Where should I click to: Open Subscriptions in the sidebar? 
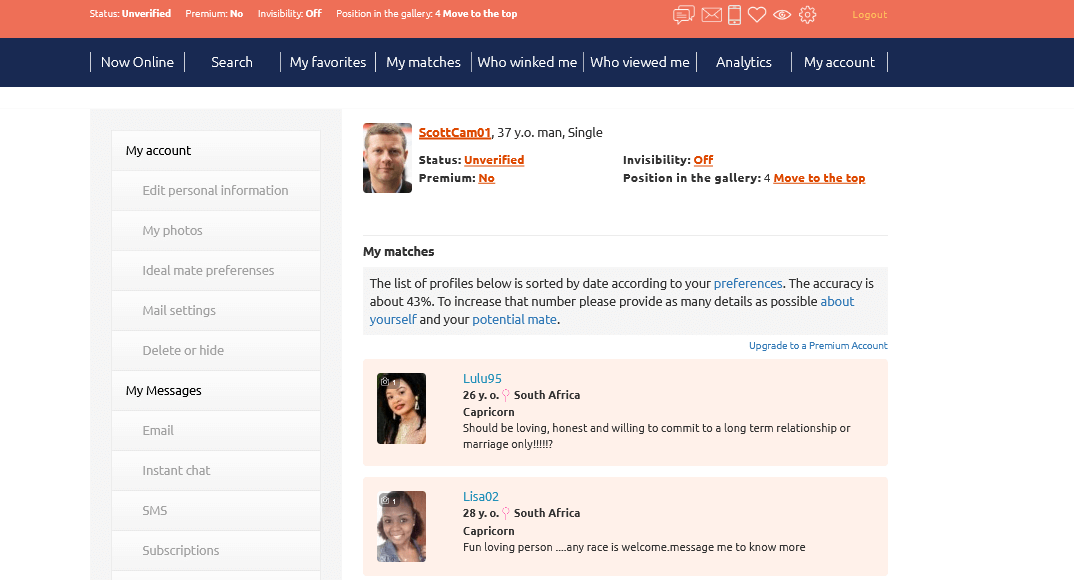pos(216,551)
